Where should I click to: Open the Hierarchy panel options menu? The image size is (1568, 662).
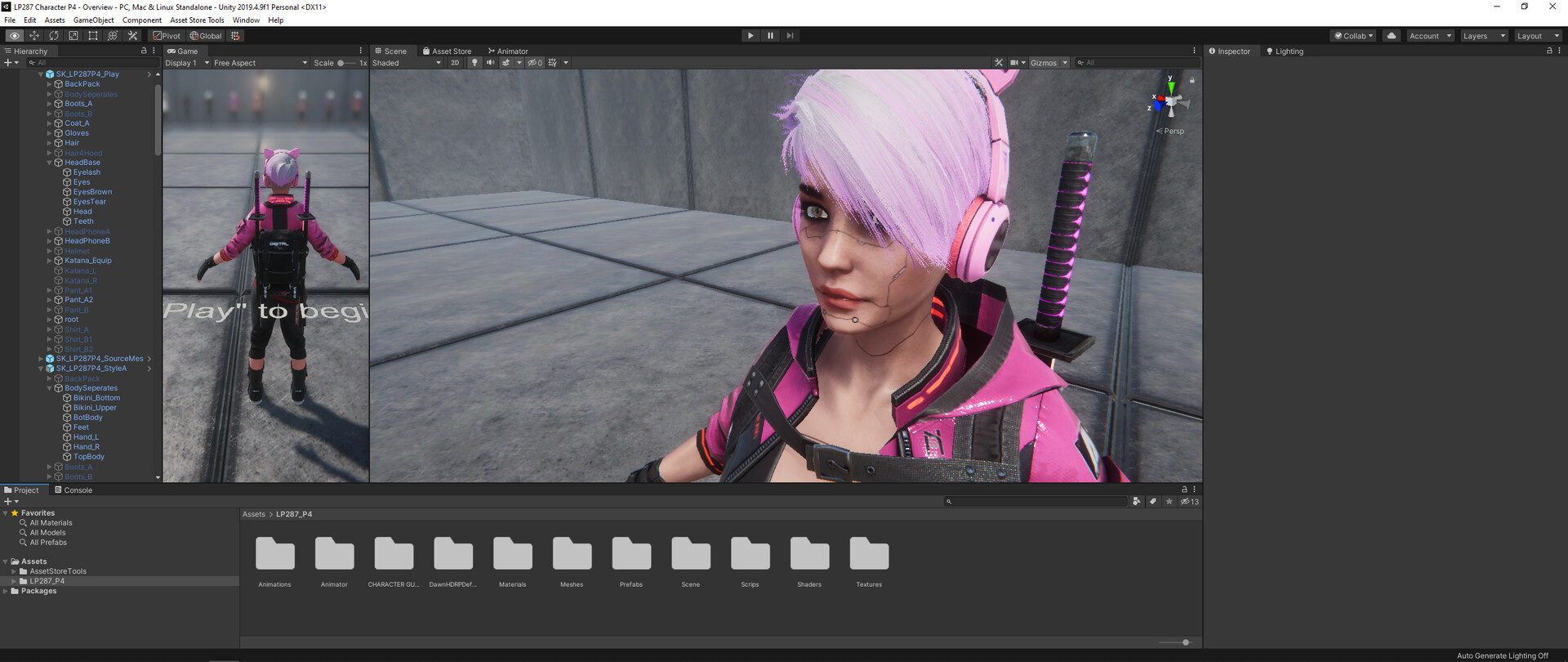154,51
